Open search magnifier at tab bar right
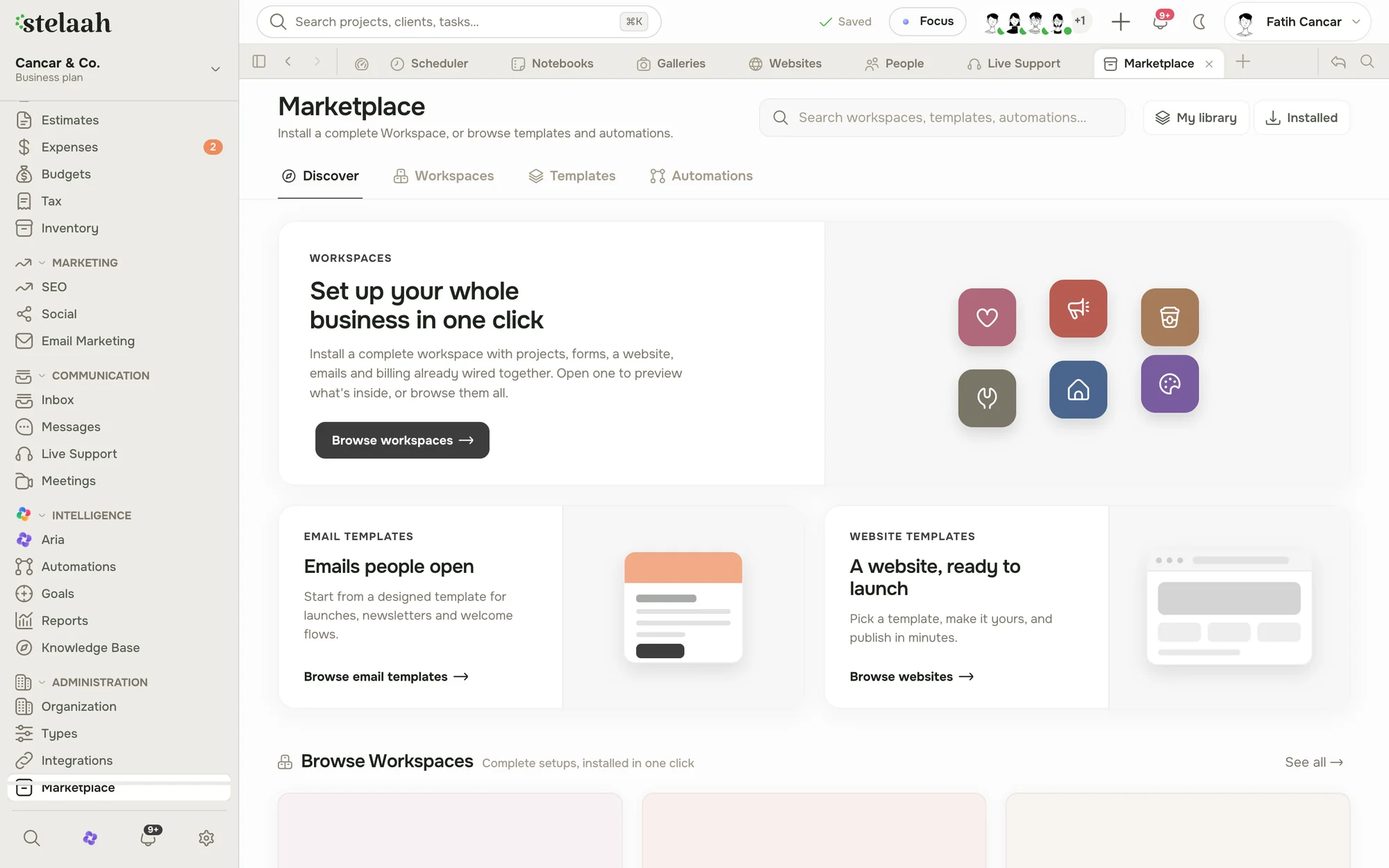1389x868 pixels. pos(1367,62)
